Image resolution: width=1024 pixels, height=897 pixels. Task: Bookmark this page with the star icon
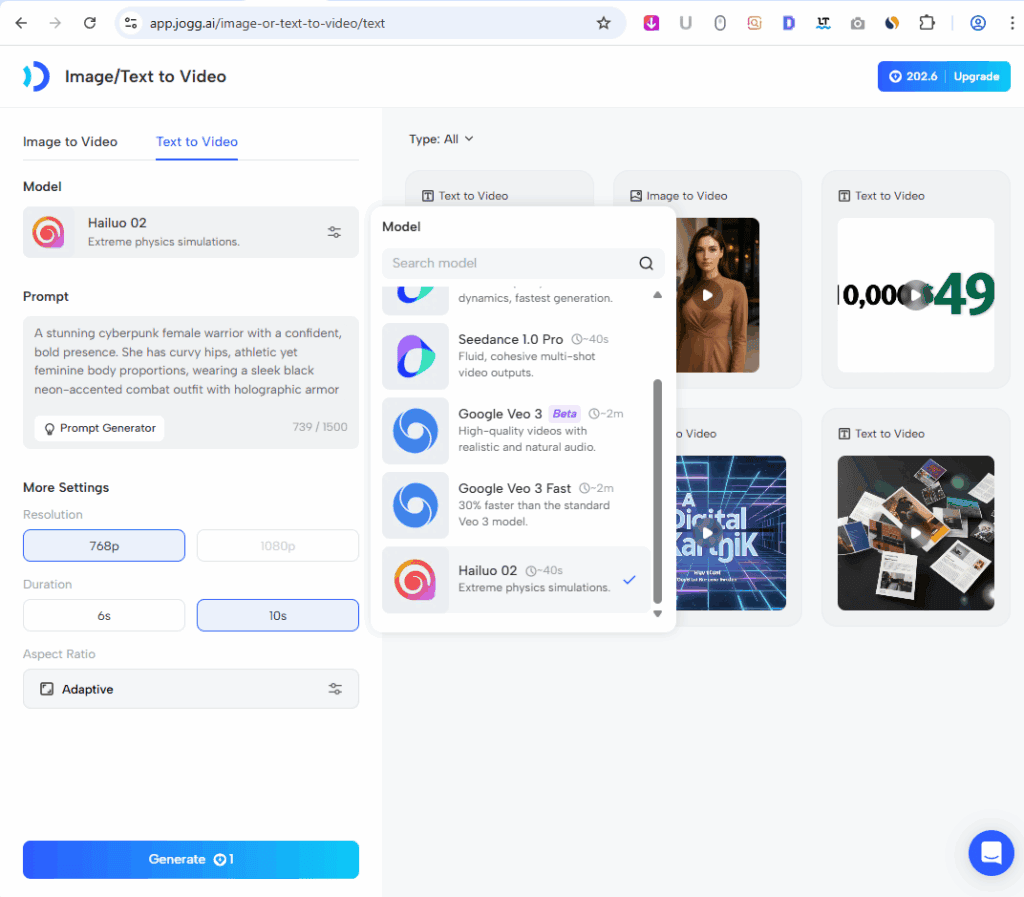[603, 23]
